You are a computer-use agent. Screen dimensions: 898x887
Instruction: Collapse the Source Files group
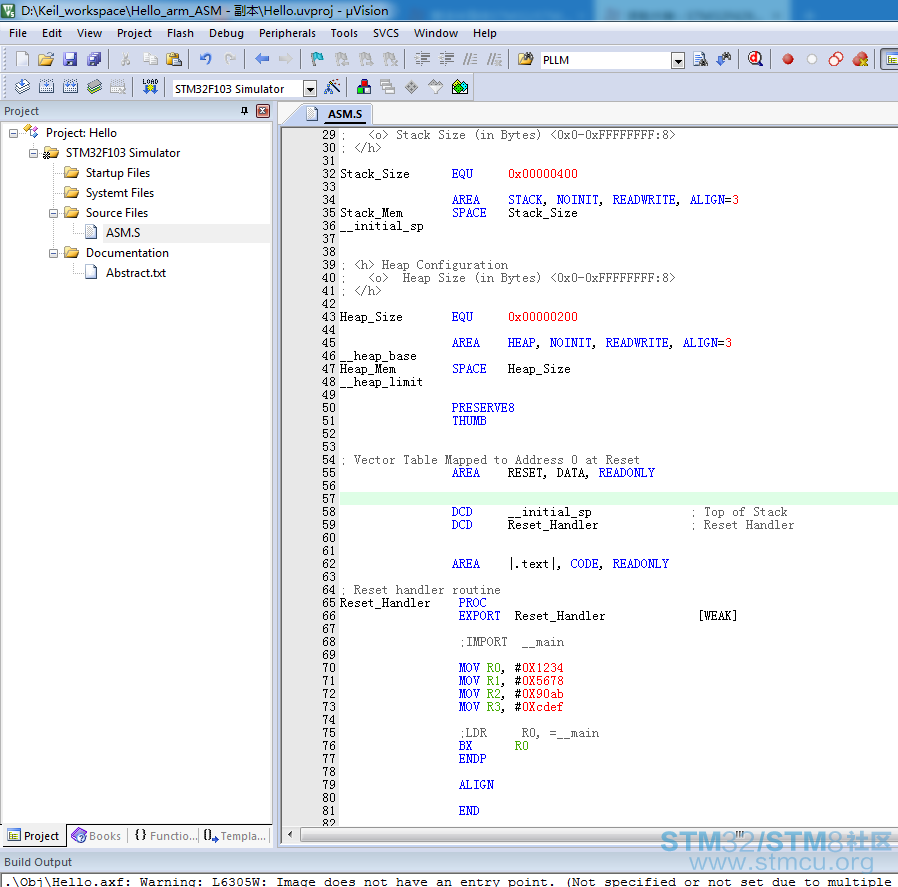53,214
